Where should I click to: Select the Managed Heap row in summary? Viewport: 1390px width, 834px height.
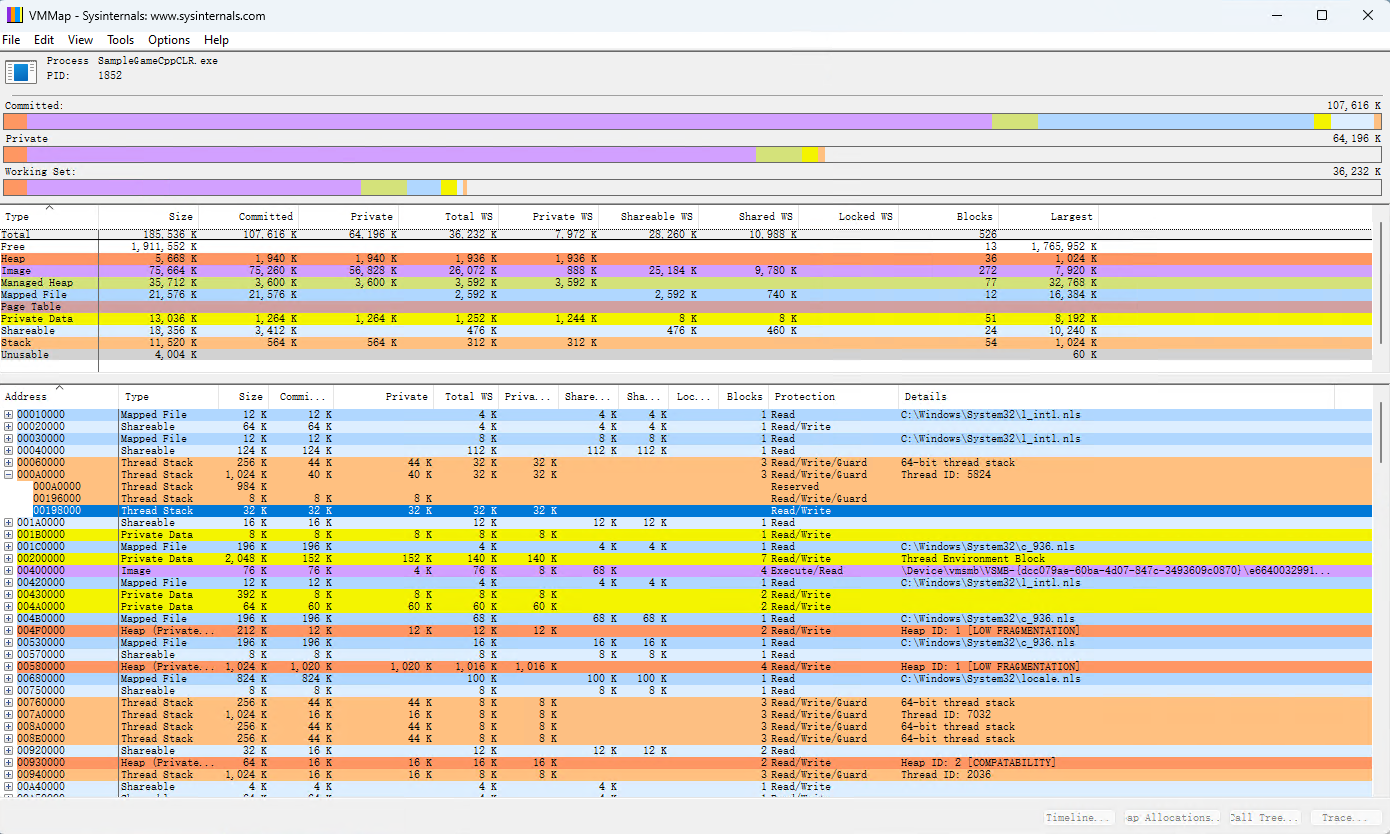(686, 282)
